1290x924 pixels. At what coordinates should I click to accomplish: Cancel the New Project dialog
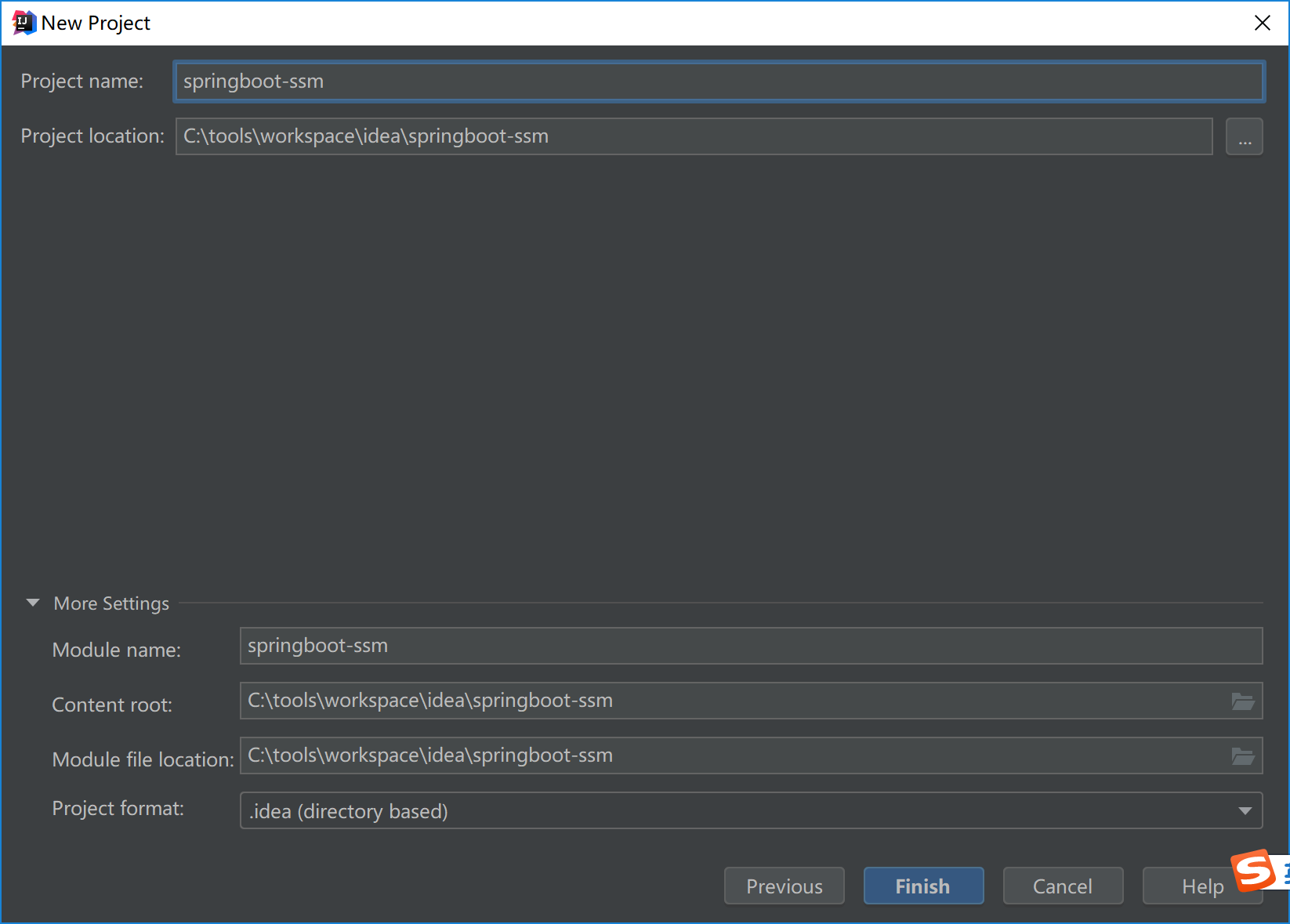pyautogui.click(x=1063, y=886)
